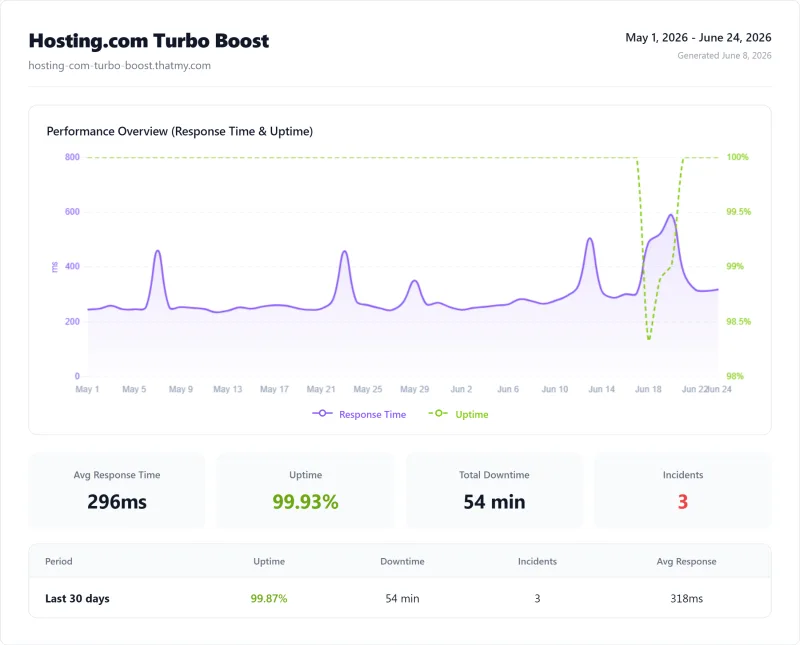
Task: Click the Jun 18 x-axis label
Action: [x=648, y=389]
